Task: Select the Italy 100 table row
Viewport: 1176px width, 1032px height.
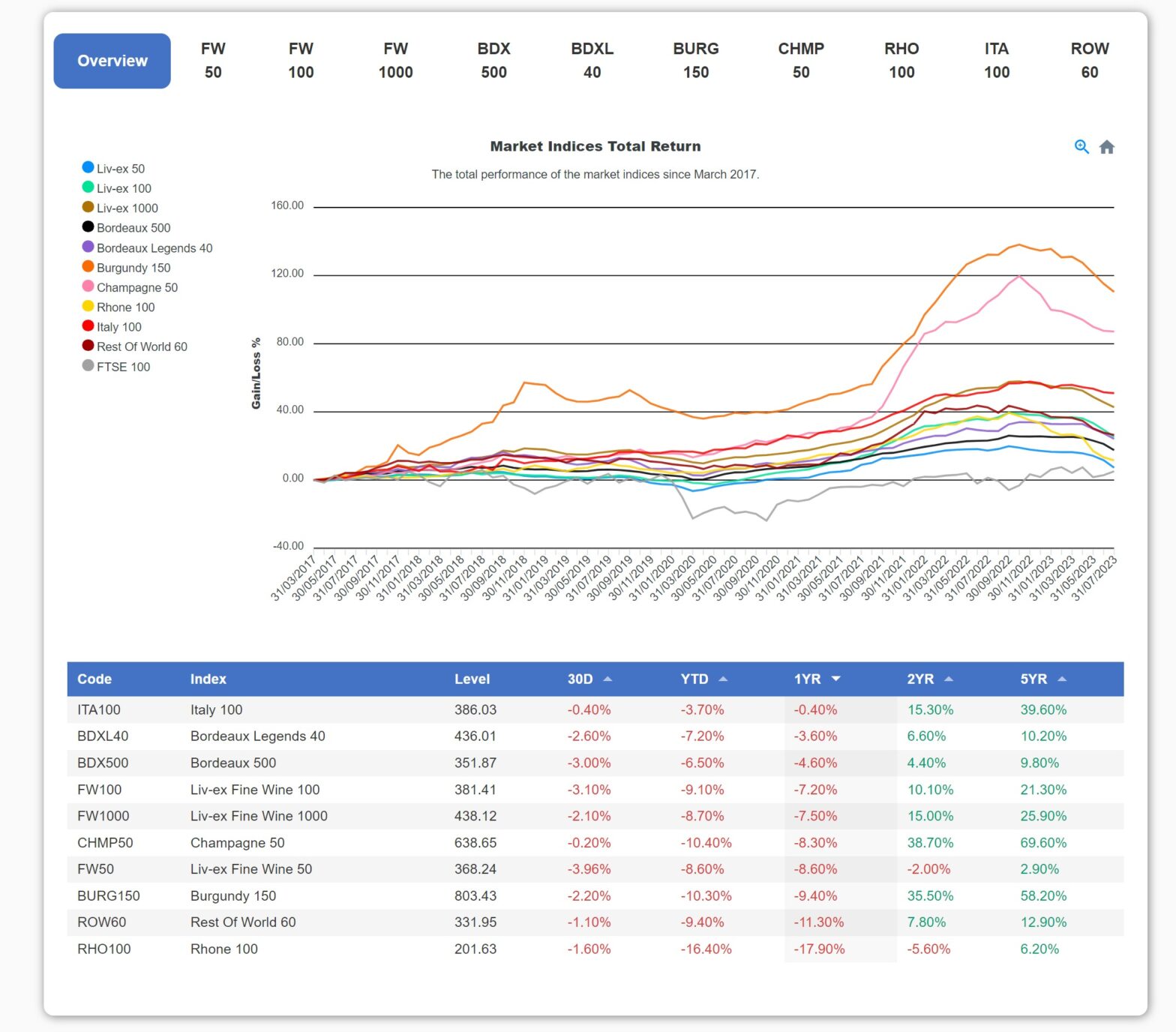Action: [x=595, y=709]
